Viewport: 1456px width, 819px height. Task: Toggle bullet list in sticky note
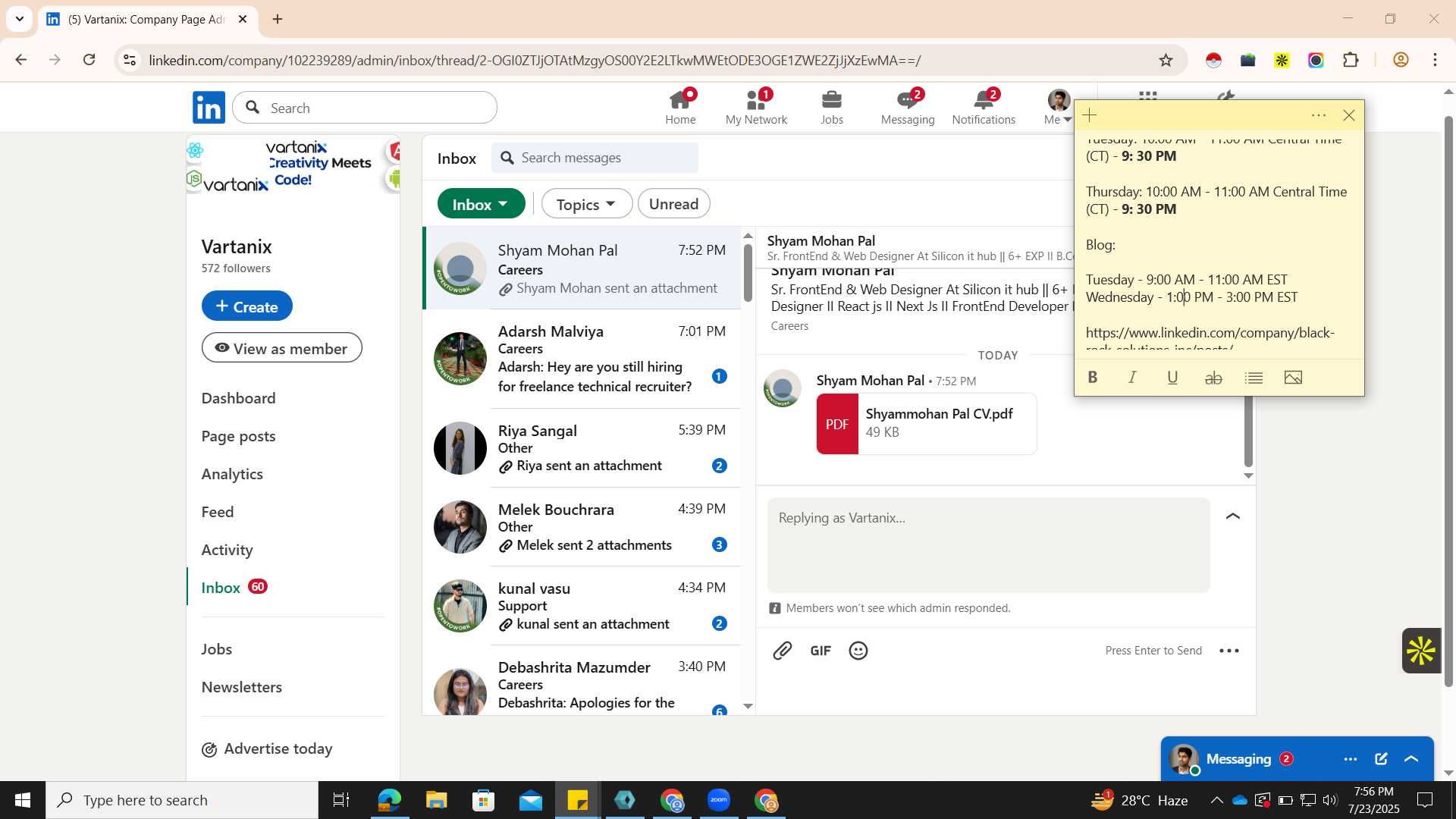1254,377
